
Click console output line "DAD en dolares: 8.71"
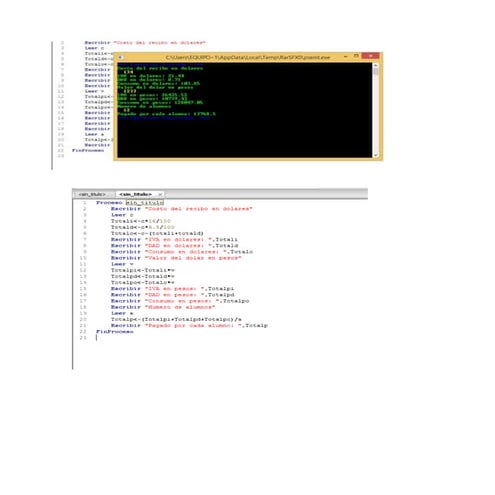coord(149,80)
